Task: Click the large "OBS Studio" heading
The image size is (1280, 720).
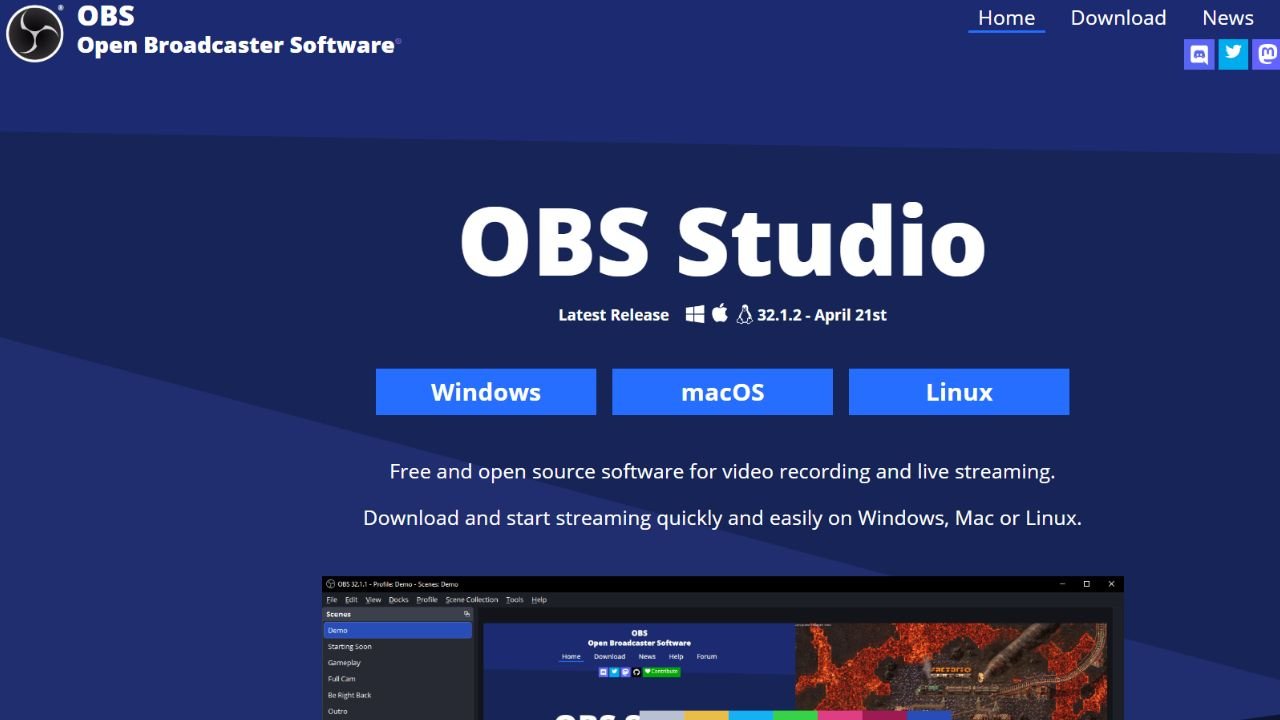Action: point(722,241)
